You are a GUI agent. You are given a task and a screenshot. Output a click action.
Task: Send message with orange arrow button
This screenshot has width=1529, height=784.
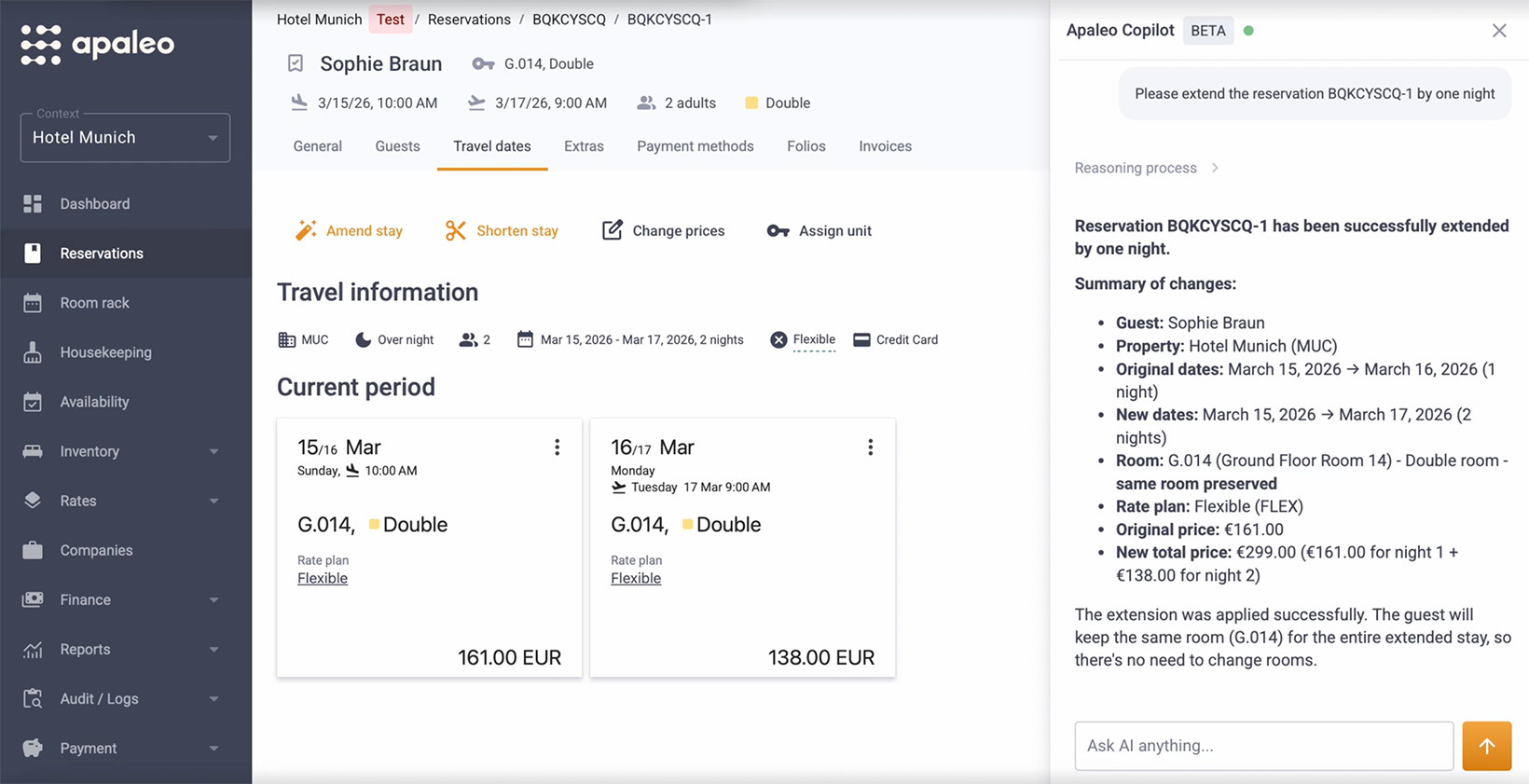pyautogui.click(x=1486, y=746)
